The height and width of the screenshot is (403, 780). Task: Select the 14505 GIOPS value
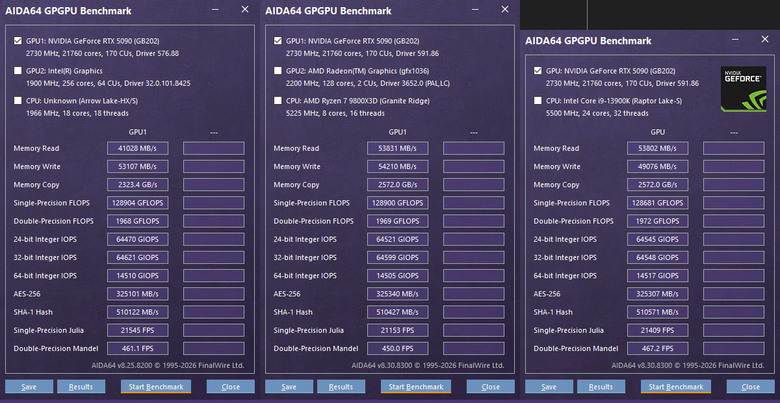tap(397, 276)
